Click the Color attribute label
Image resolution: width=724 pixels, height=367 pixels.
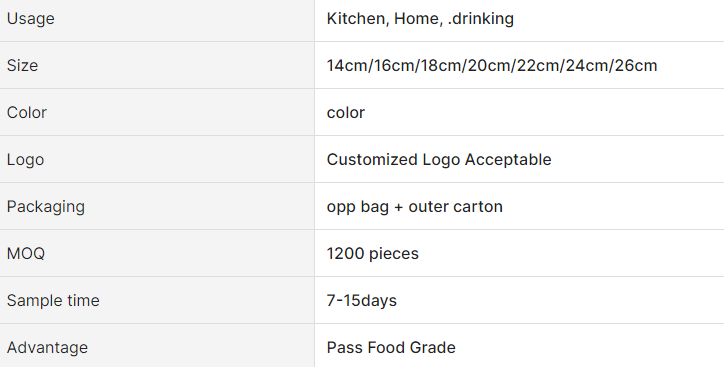(27, 113)
